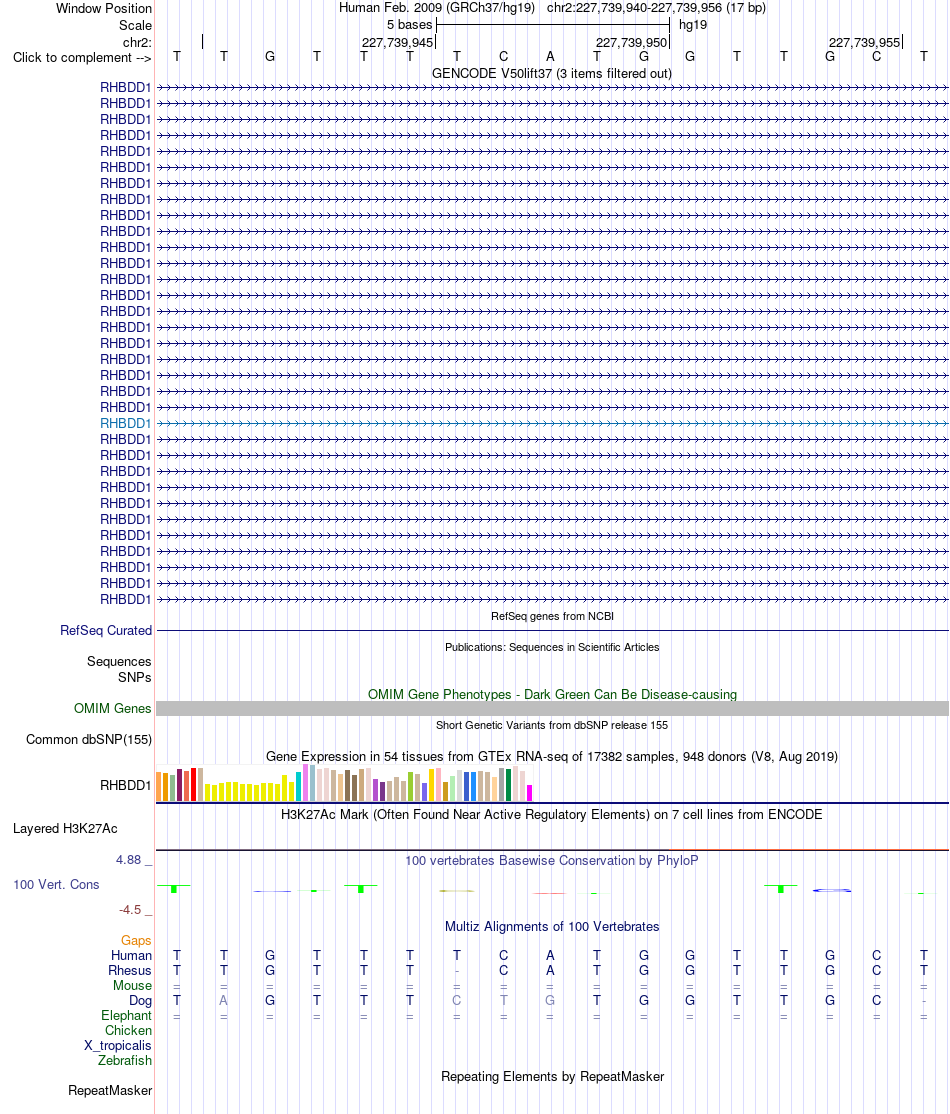Click the 227,739,955 ruler coordinate
950x1114 pixels.
click(864, 43)
